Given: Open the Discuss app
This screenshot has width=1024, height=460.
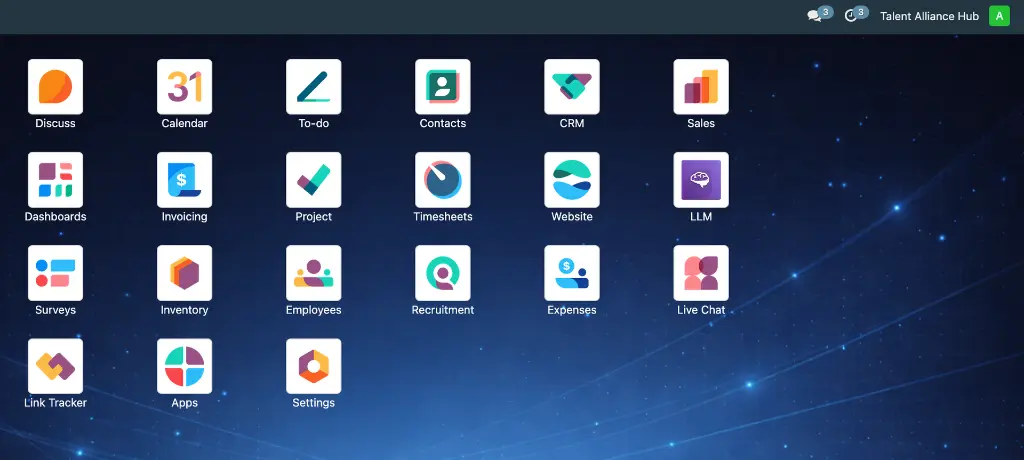Looking at the screenshot, I should click(55, 87).
